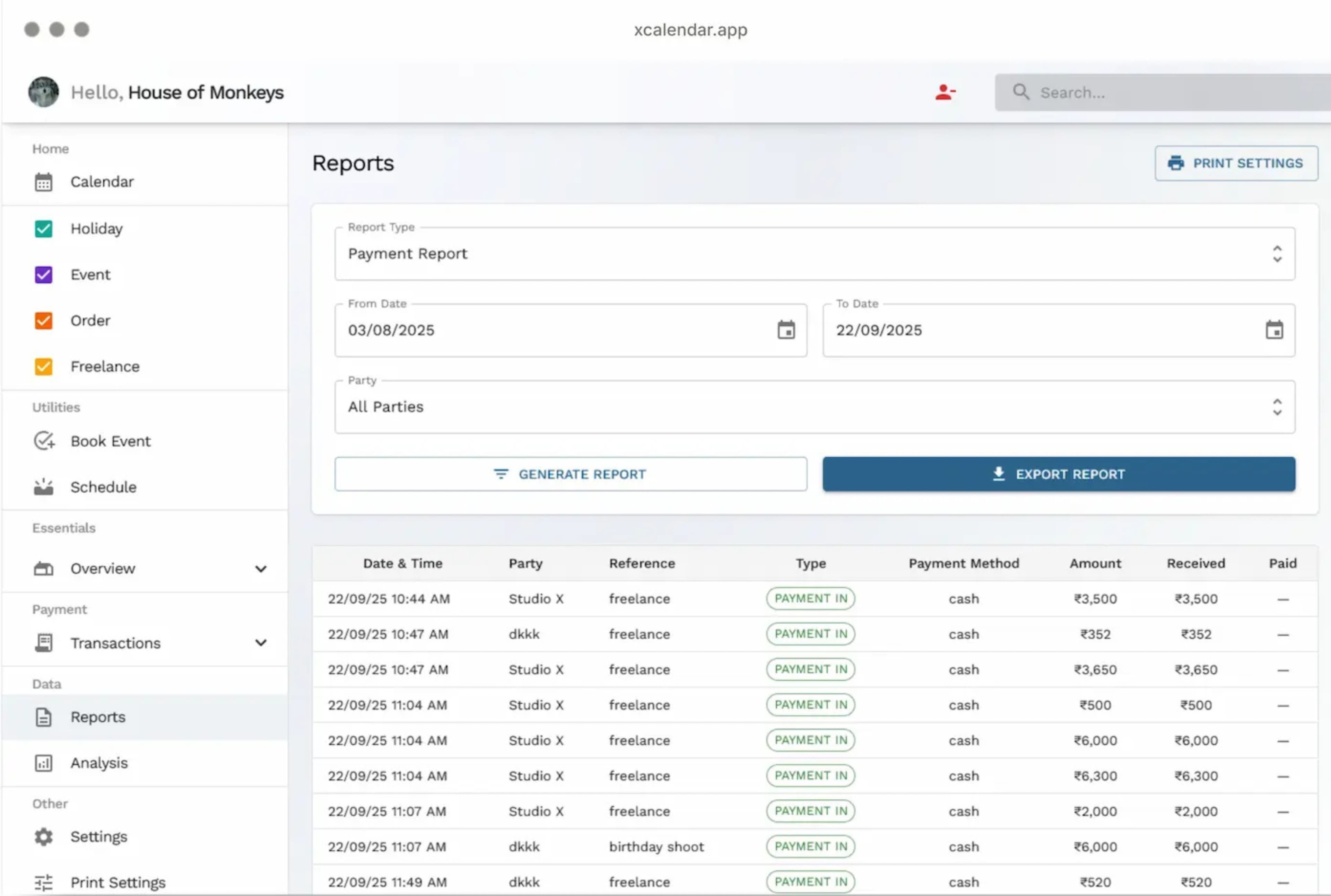
Task: Open the Report Type dropdown
Action: pyautogui.click(x=1278, y=254)
